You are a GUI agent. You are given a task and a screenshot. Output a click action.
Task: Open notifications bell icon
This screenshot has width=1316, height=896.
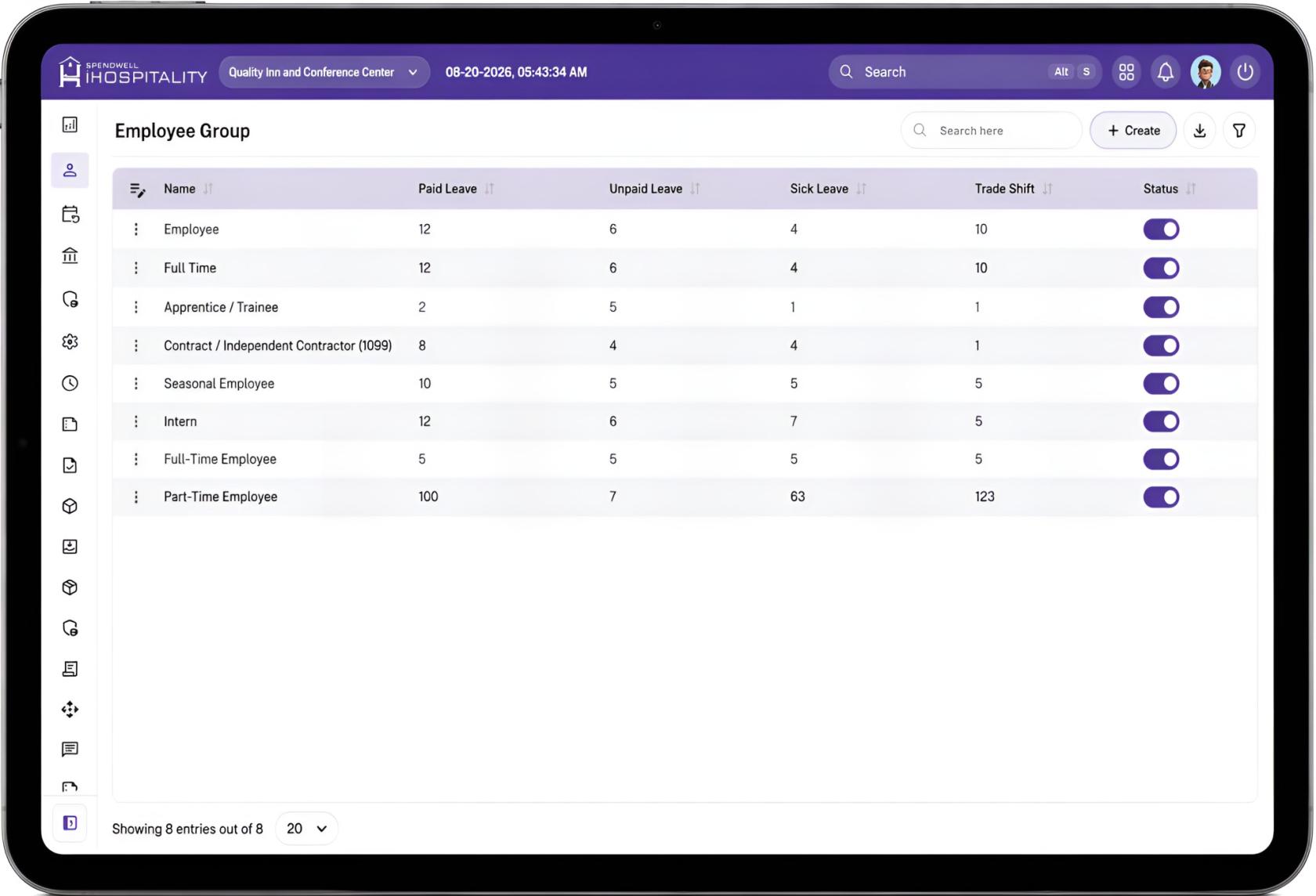click(1166, 72)
